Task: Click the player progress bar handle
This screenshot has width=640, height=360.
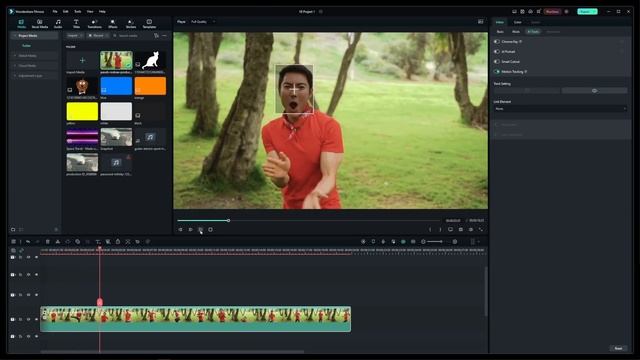Action: (229, 220)
